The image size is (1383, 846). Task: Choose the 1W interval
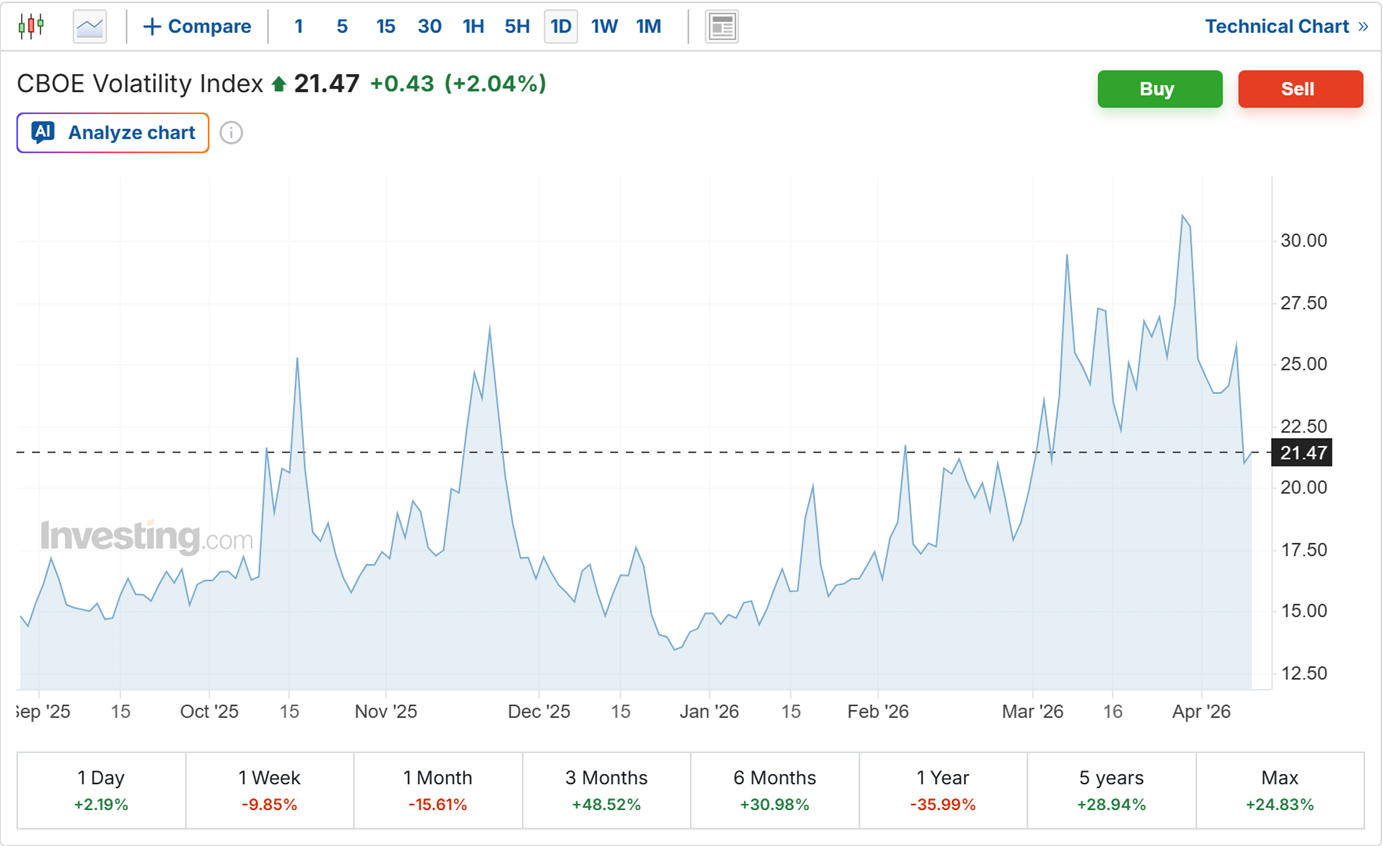tap(604, 27)
